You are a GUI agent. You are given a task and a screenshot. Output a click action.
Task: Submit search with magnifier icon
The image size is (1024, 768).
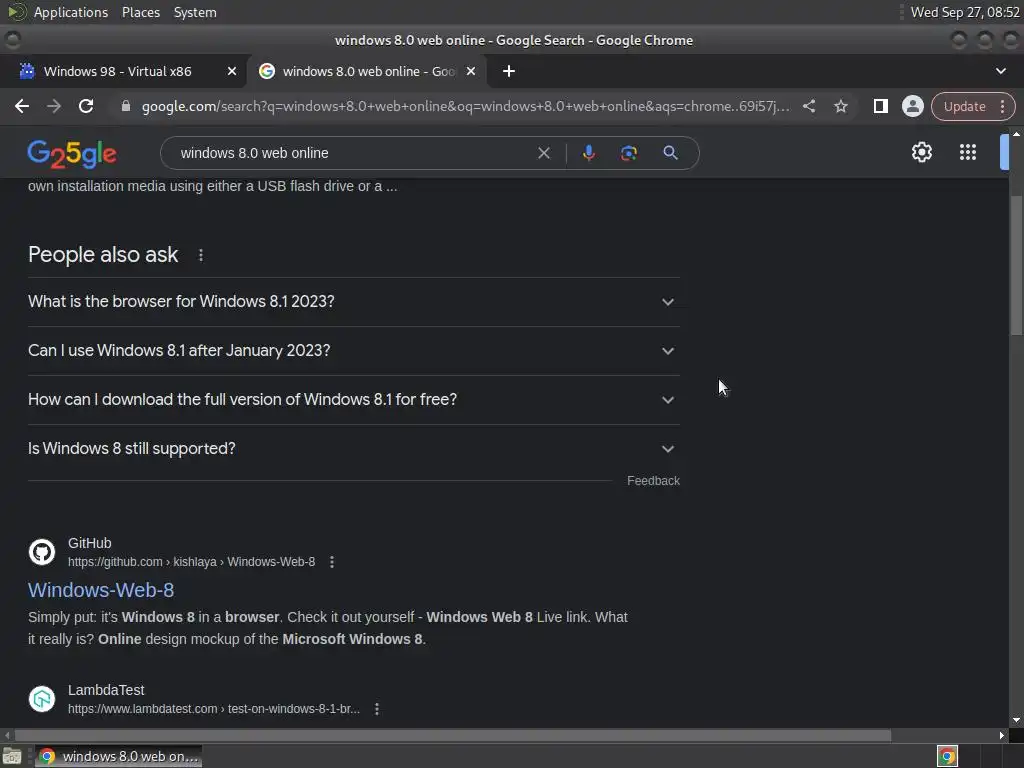(670, 153)
